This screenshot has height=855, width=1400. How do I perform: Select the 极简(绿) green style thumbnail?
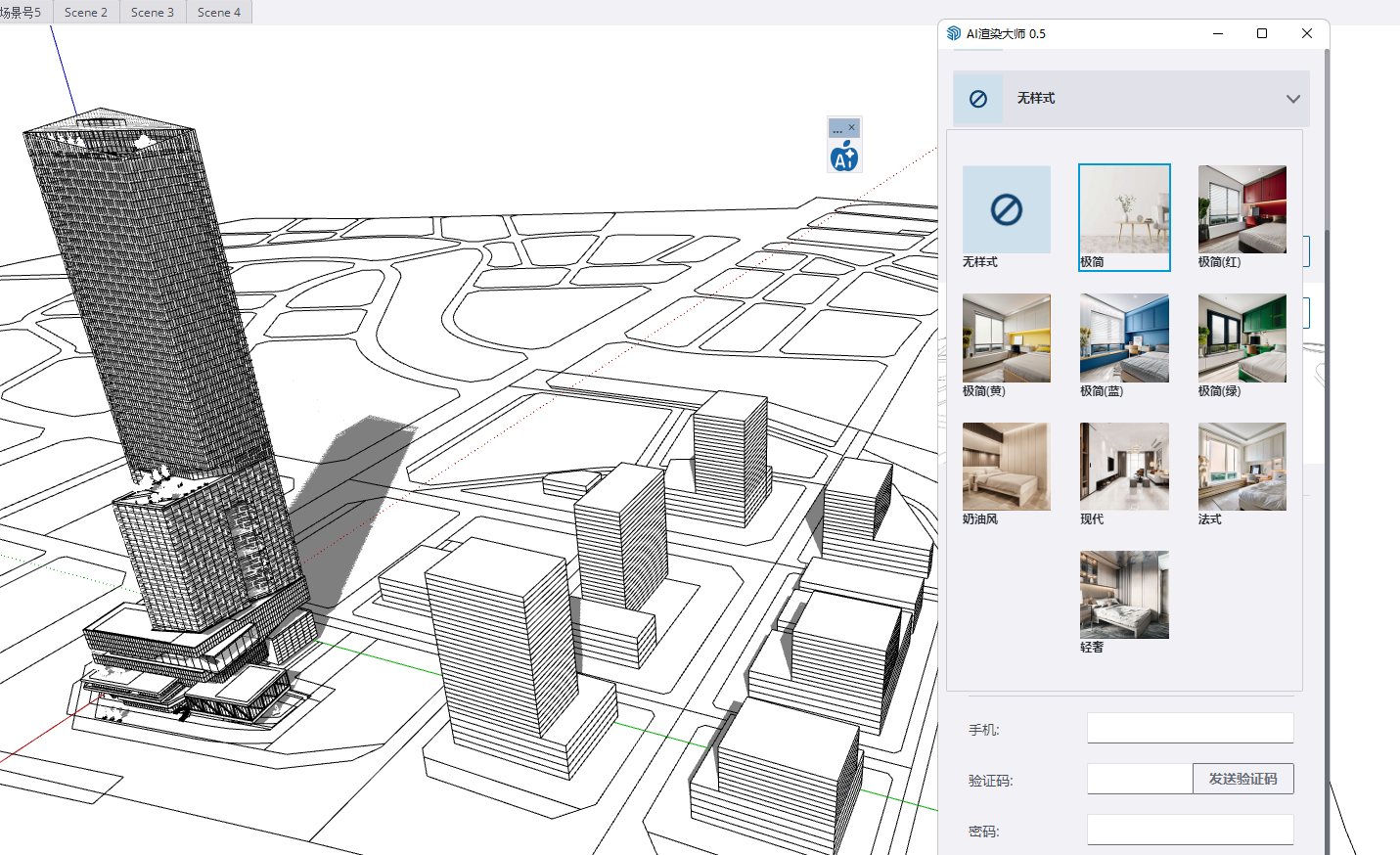1242,338
